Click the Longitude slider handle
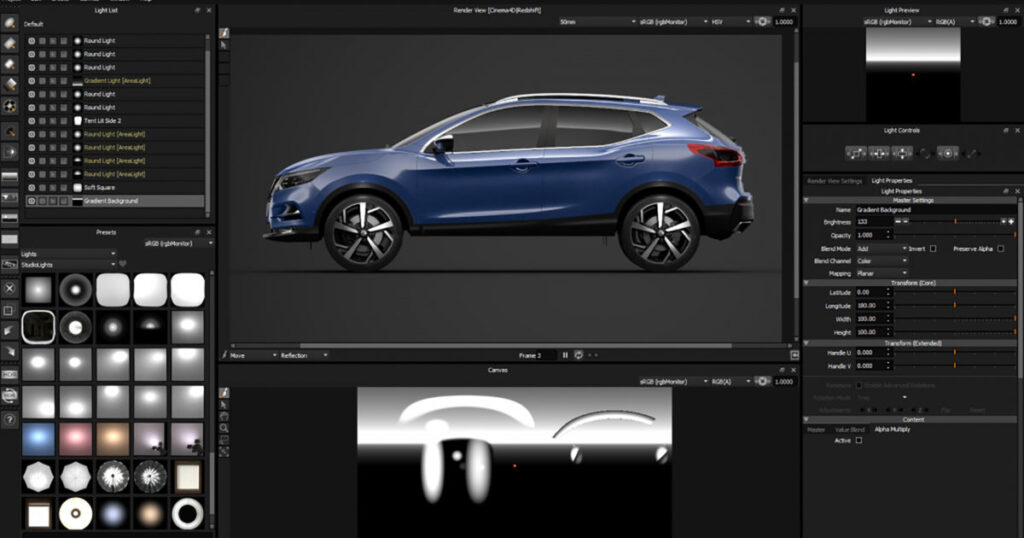The height and width of the screenshot is (538, 1024). pyautogui.click(x=955, y=305)
